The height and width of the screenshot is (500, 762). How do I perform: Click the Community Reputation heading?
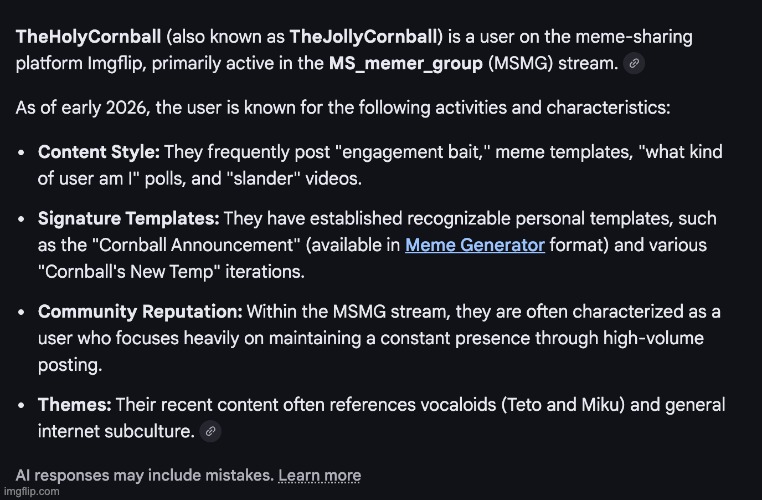coord(139,312)
